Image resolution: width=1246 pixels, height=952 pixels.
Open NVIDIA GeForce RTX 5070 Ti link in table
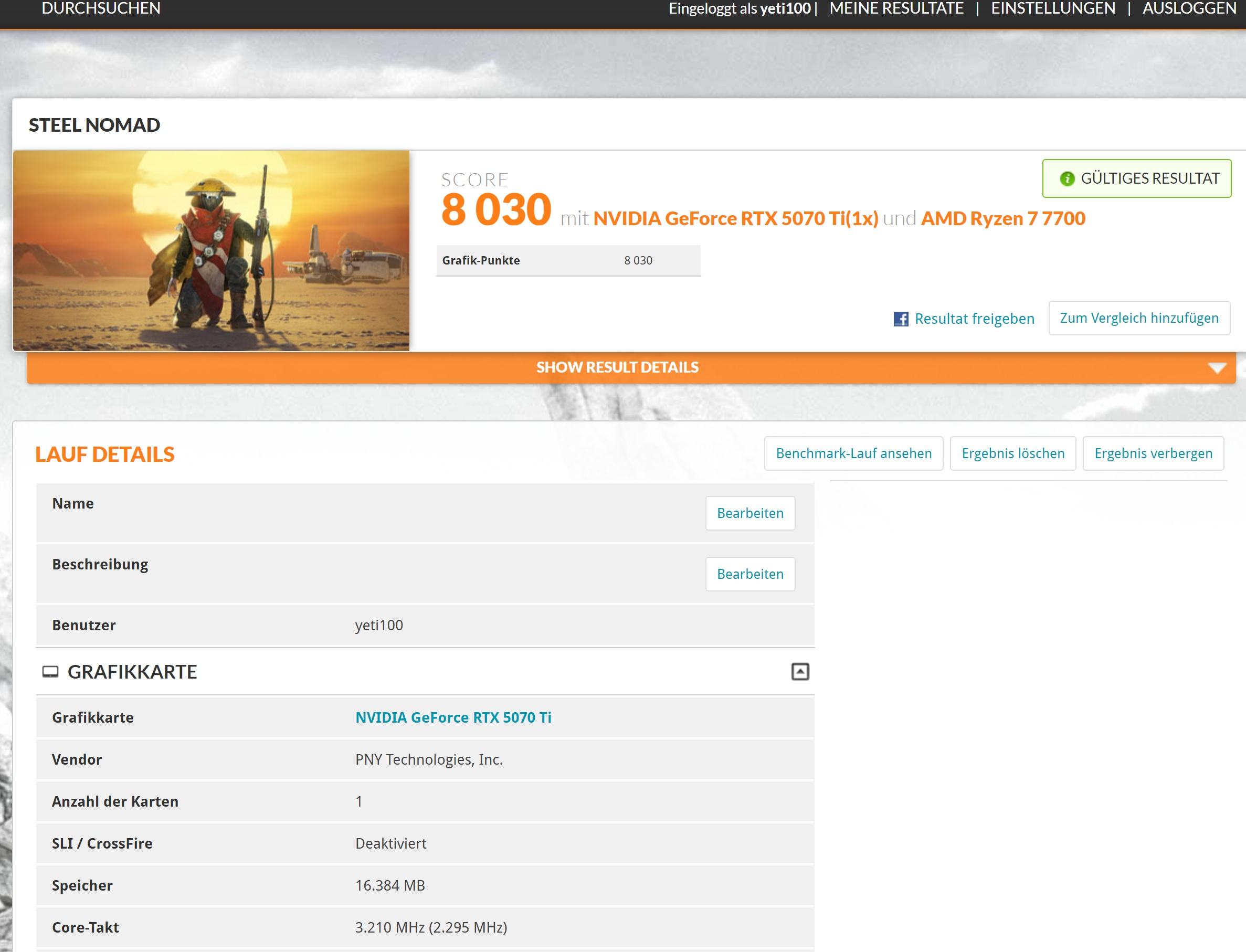453,717
